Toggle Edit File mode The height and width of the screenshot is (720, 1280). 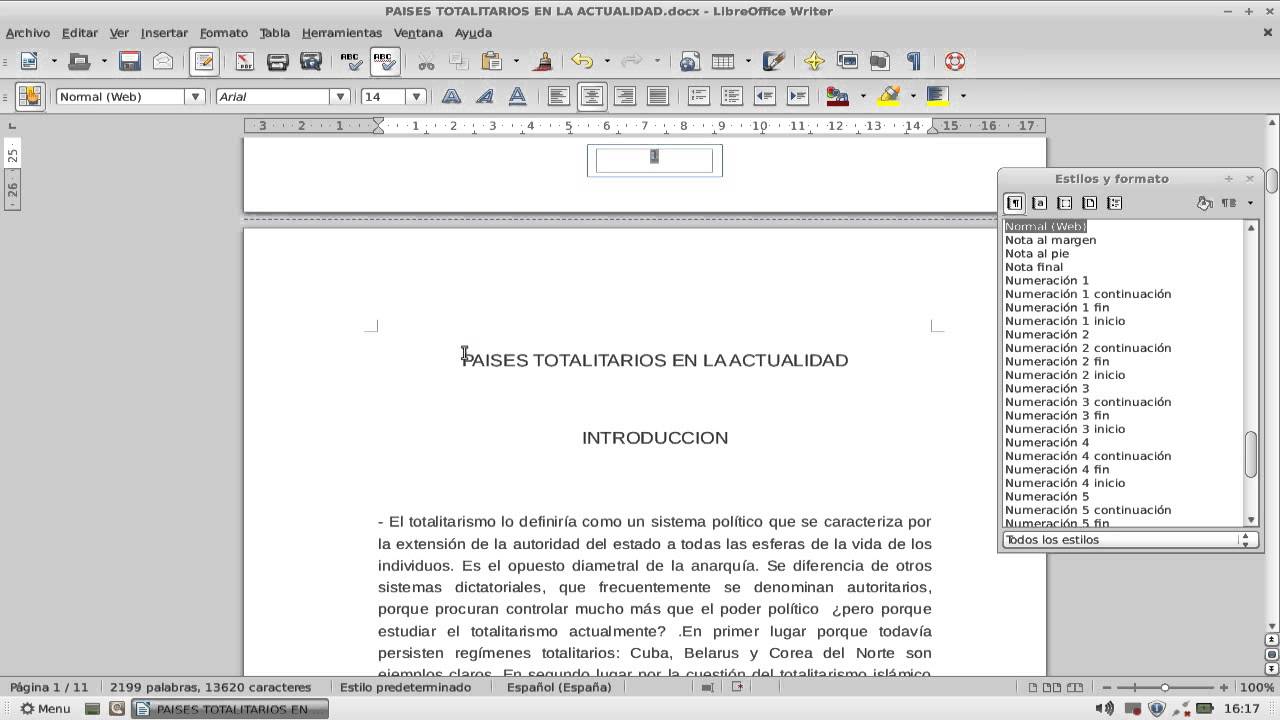[204, 61]
